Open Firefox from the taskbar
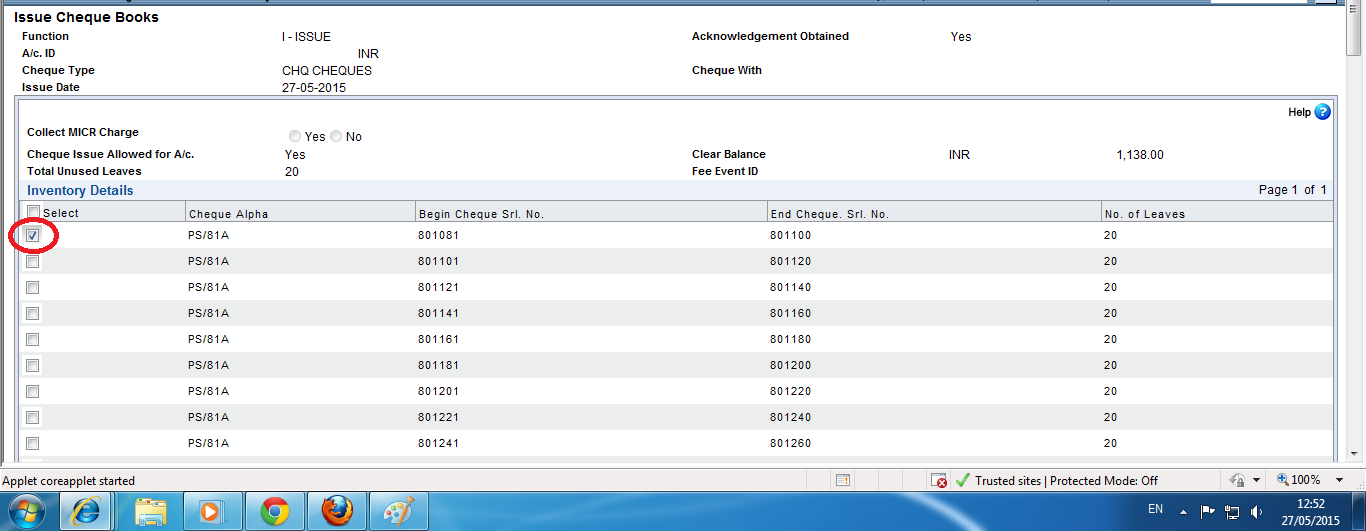Image resolution: width=1366 pixels, height=531 pixels. click(337, 511)
